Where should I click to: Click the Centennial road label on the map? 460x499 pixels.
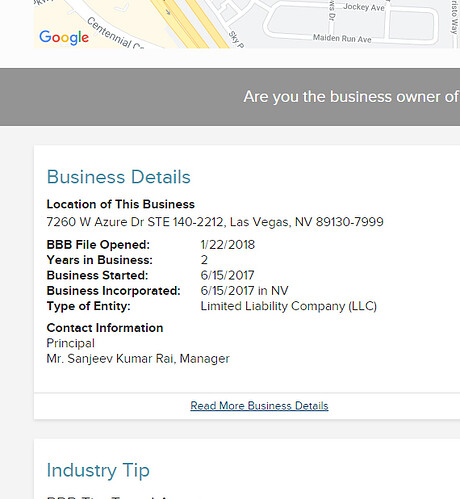(114, 34)
